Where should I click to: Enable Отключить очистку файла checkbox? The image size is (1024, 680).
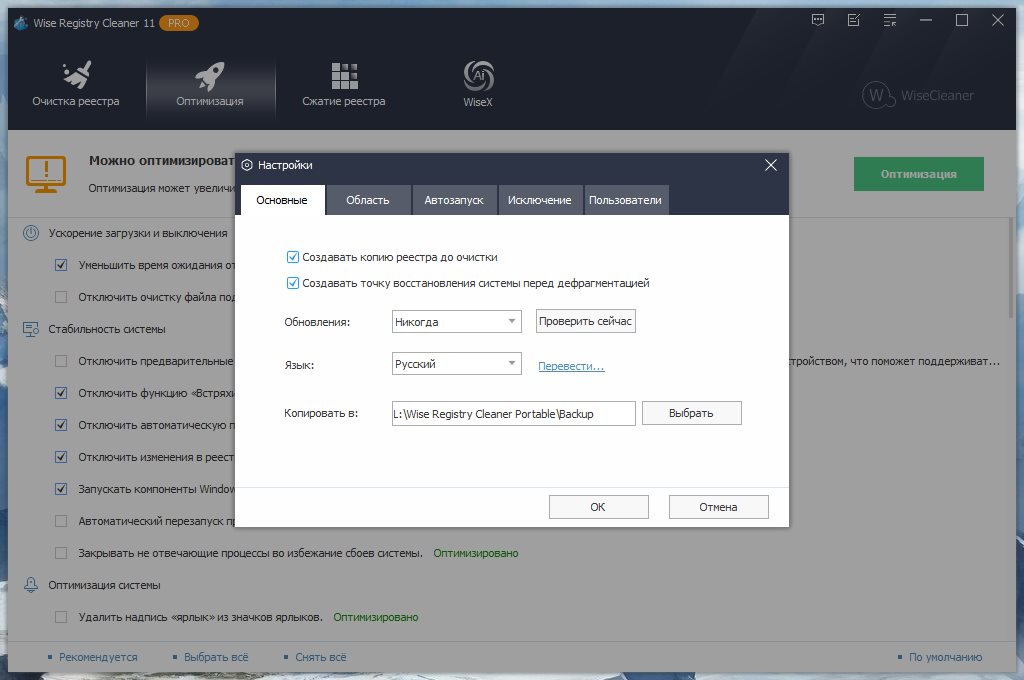[61, 297]
